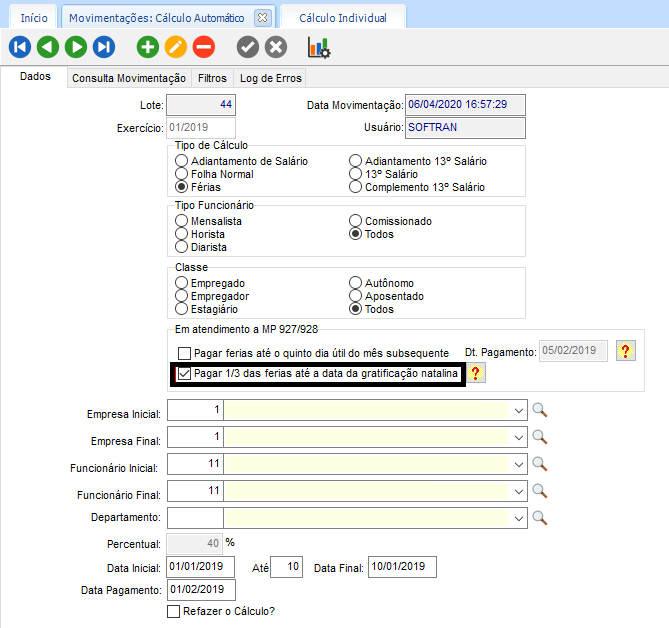669x628 pixels.
Task: Click Data Pagamento date field
Action: (x=201, y=590)
